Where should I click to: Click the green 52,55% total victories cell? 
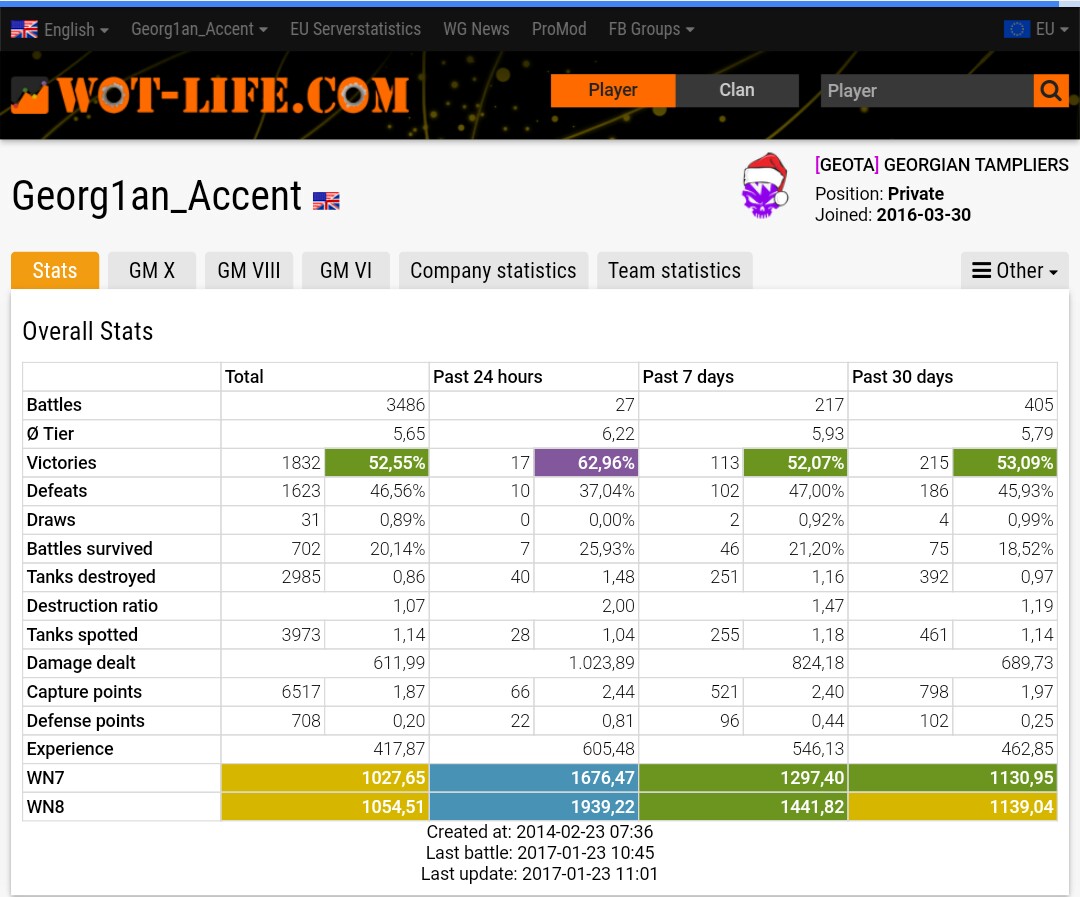(376, 462)
